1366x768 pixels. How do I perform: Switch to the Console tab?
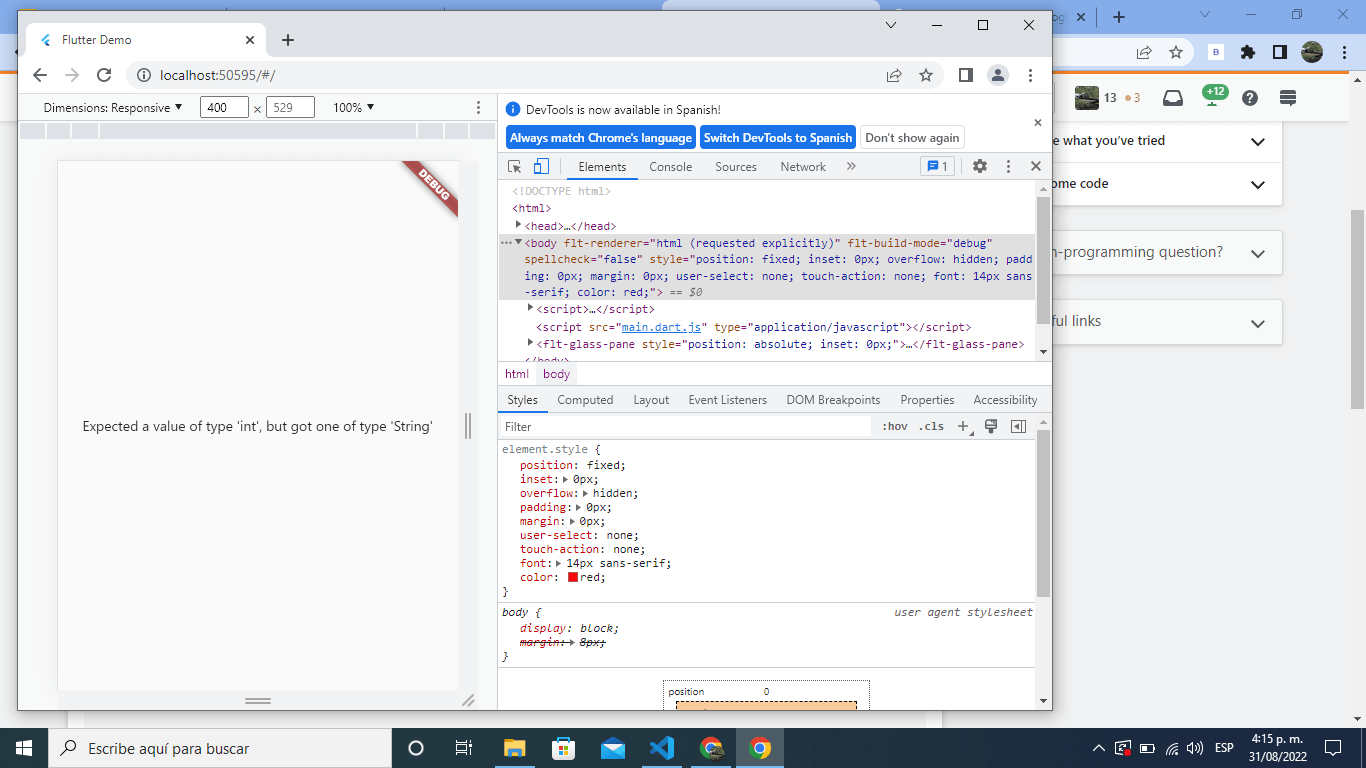point(670,167)
